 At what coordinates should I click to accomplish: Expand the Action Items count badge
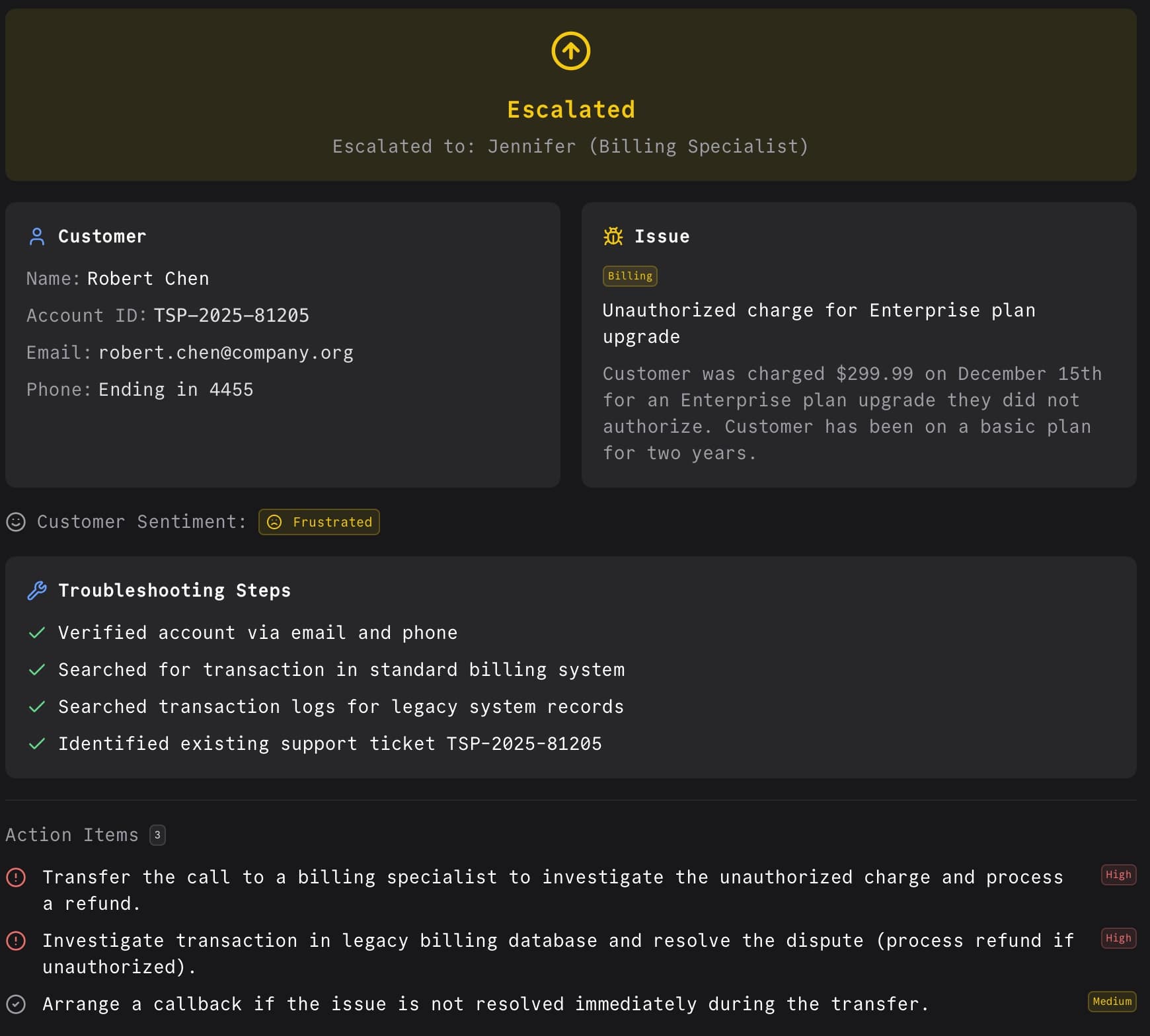coord(157,834)
